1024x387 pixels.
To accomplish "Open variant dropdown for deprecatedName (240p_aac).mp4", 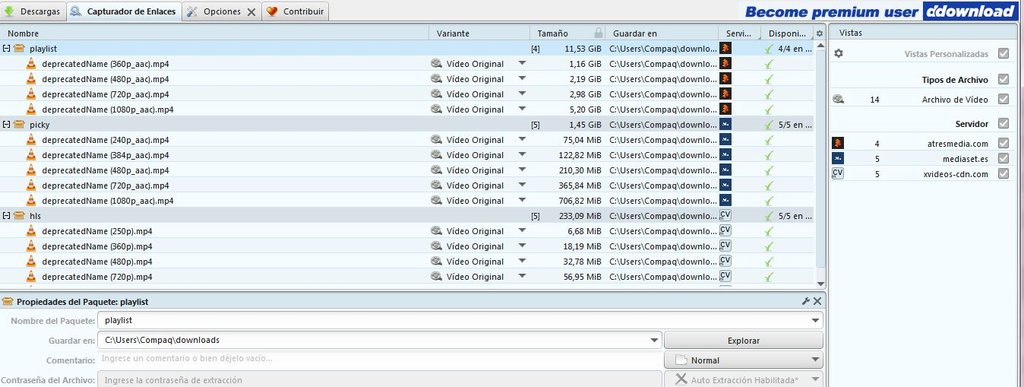I will pyautogui.click(x=522, y=140).
